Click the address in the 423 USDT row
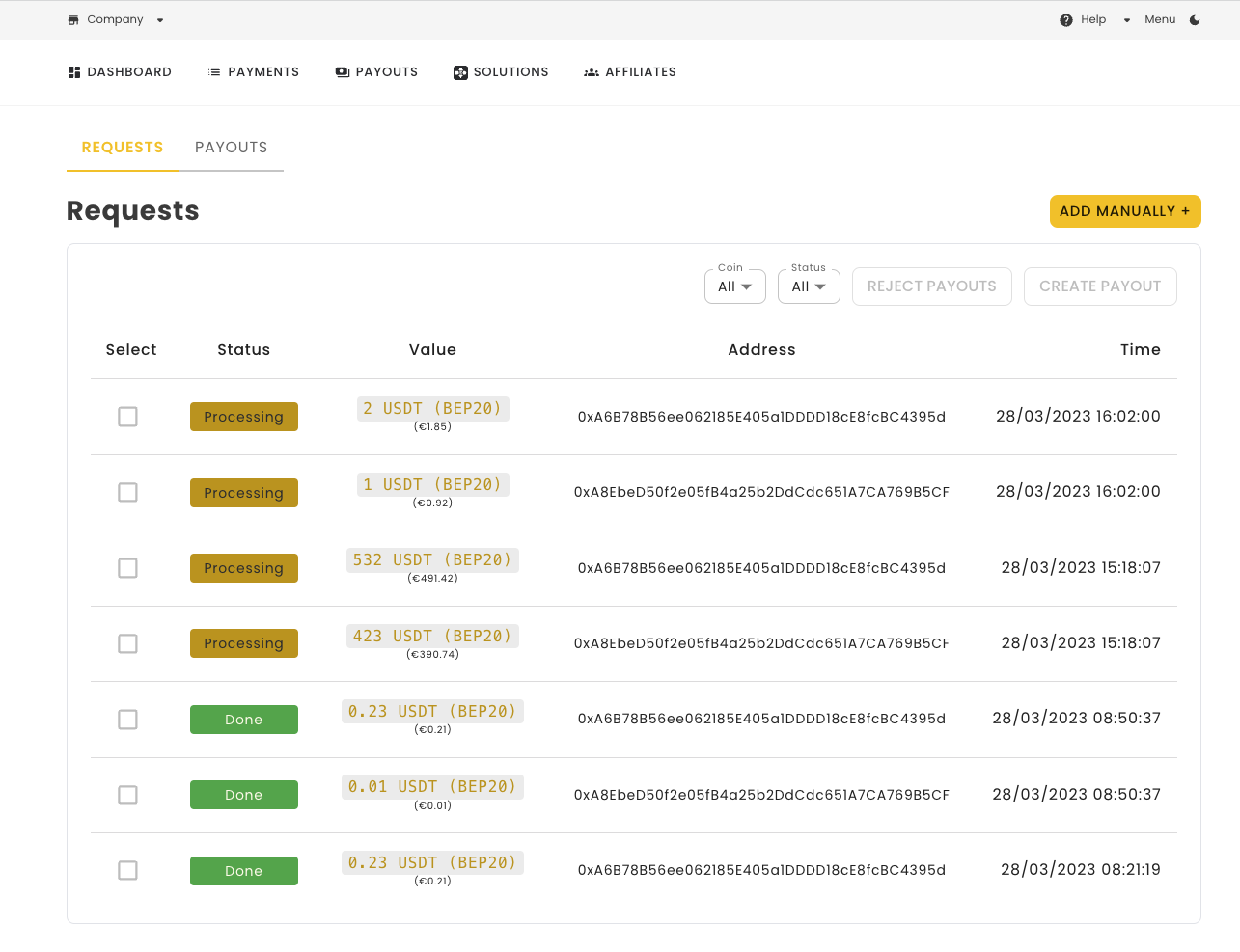The height and width of the screenshot is (952, 1240). (761, 643)
